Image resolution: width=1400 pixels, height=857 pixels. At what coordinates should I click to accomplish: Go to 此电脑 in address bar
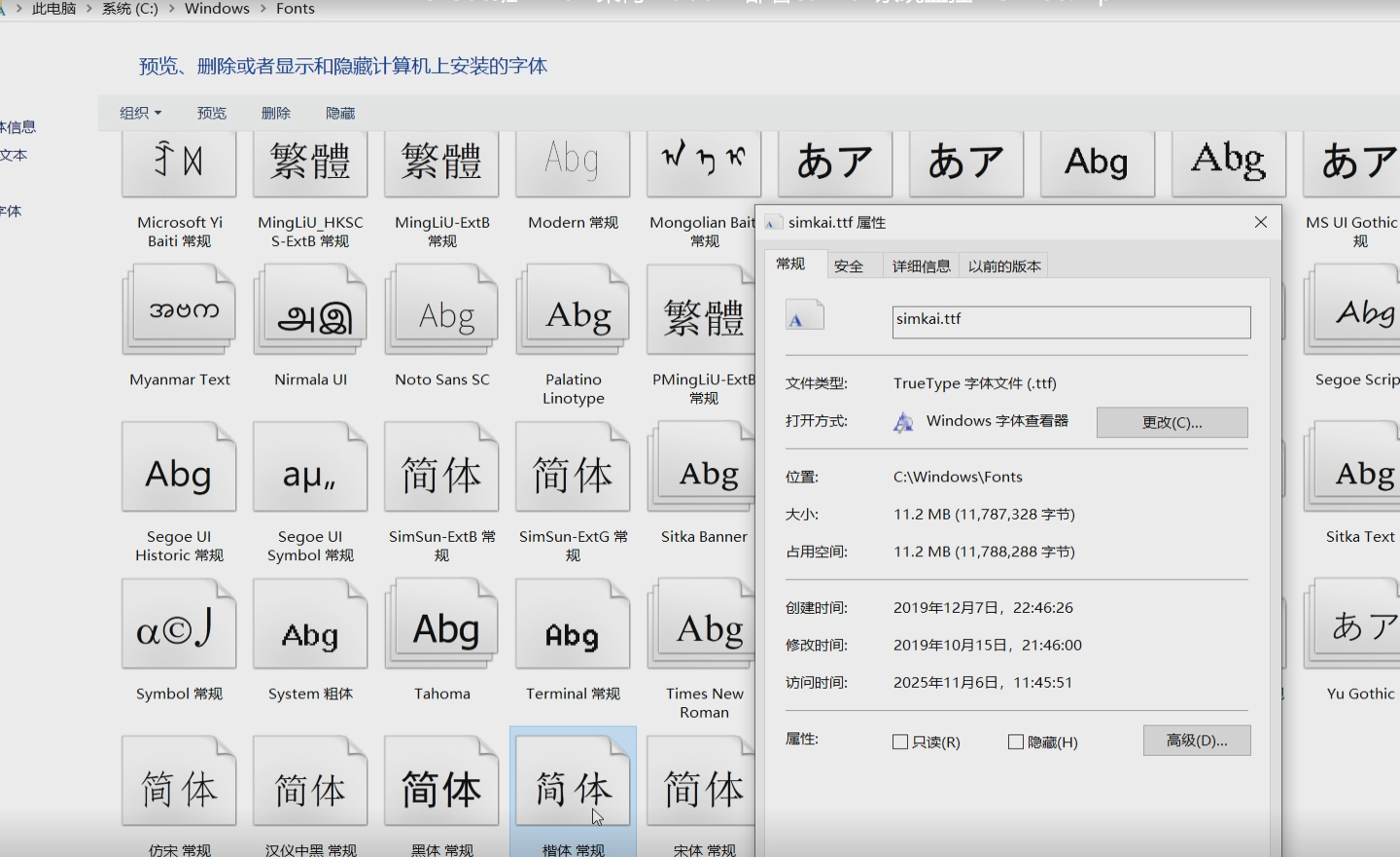coord(54,8)
